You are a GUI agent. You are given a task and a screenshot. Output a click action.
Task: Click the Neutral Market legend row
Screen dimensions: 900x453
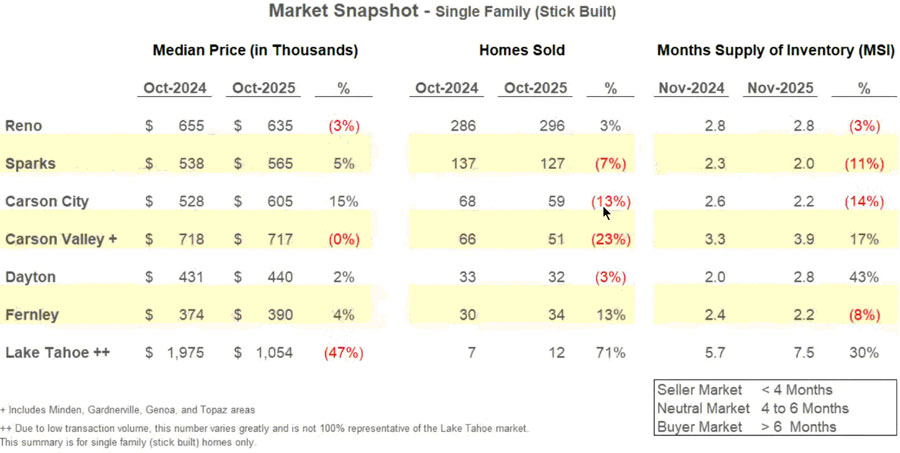click(752, 408)
